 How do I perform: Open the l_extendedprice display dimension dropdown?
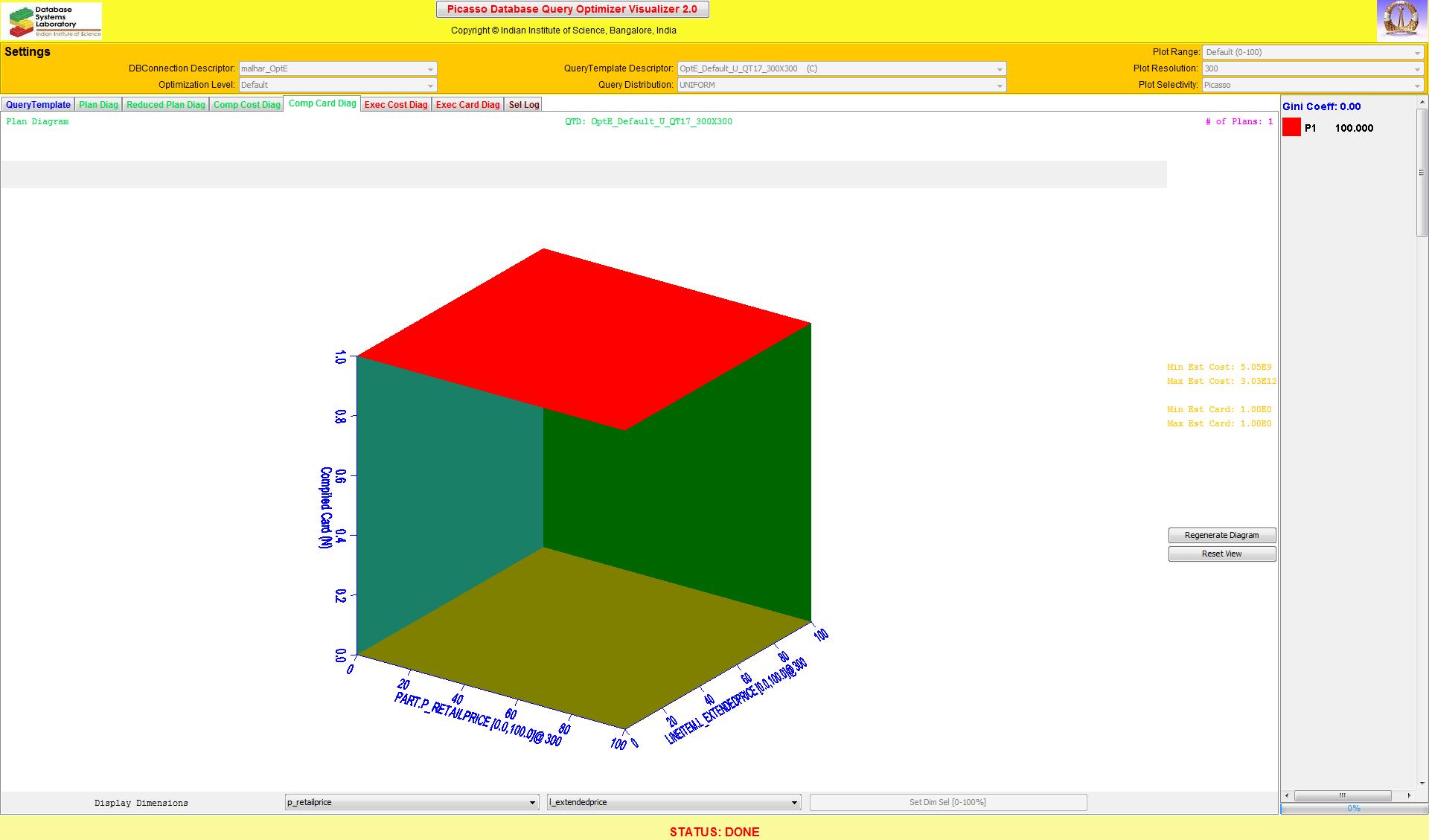674,802
